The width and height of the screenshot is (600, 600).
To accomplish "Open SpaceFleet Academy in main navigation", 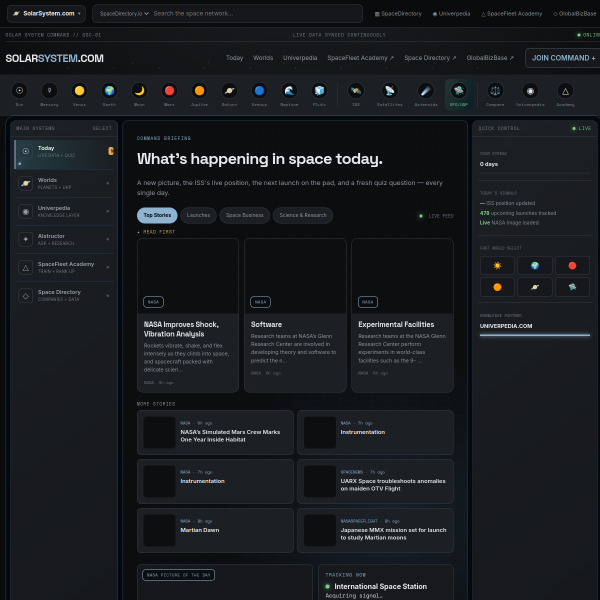I will [x=360, y=58].
